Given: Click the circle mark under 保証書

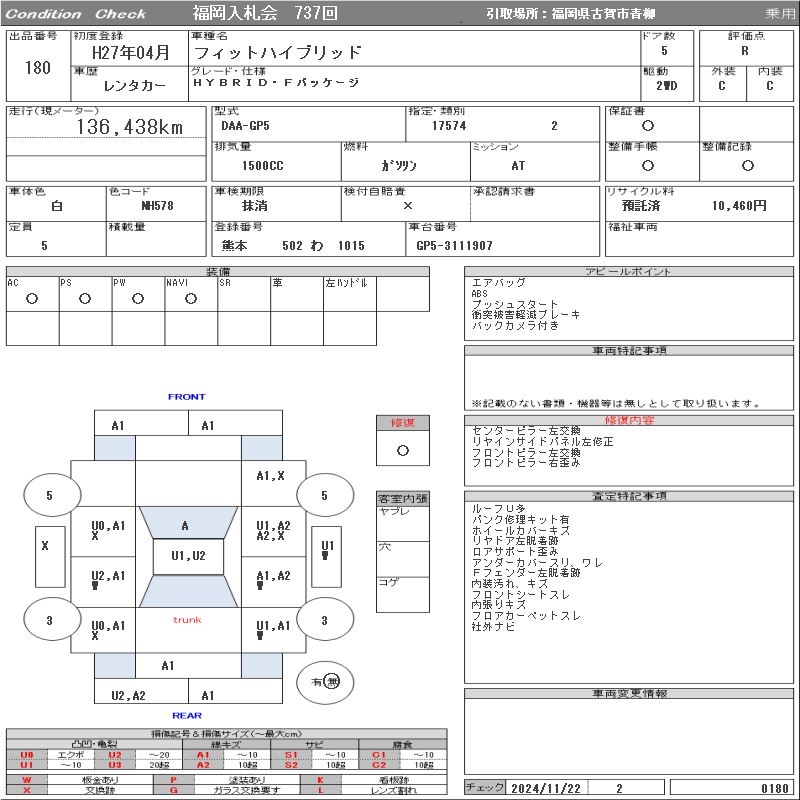Looking at the screenshot, I should [x=648, y=126].
